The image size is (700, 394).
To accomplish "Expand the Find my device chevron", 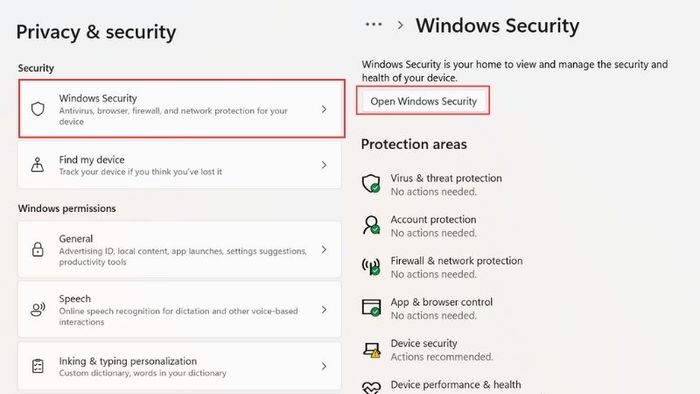I will click(324, 165).
